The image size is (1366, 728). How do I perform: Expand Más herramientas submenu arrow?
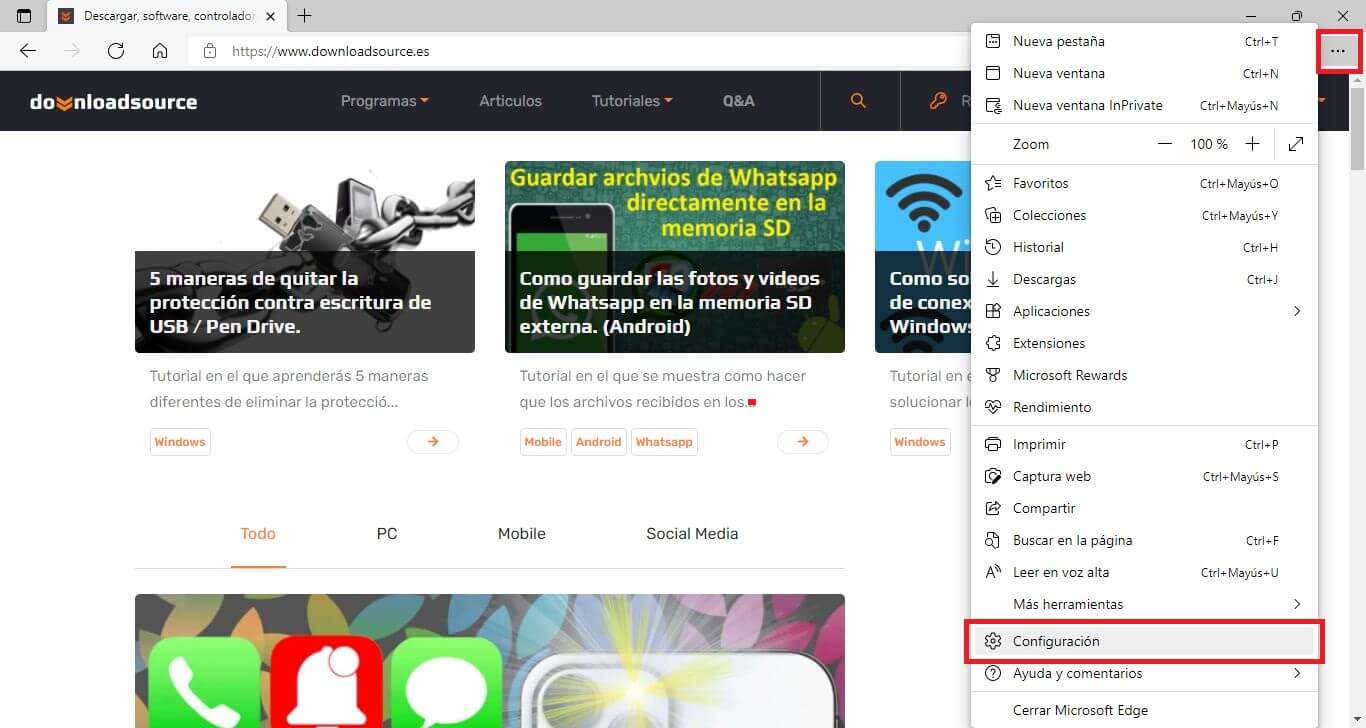1297,604
